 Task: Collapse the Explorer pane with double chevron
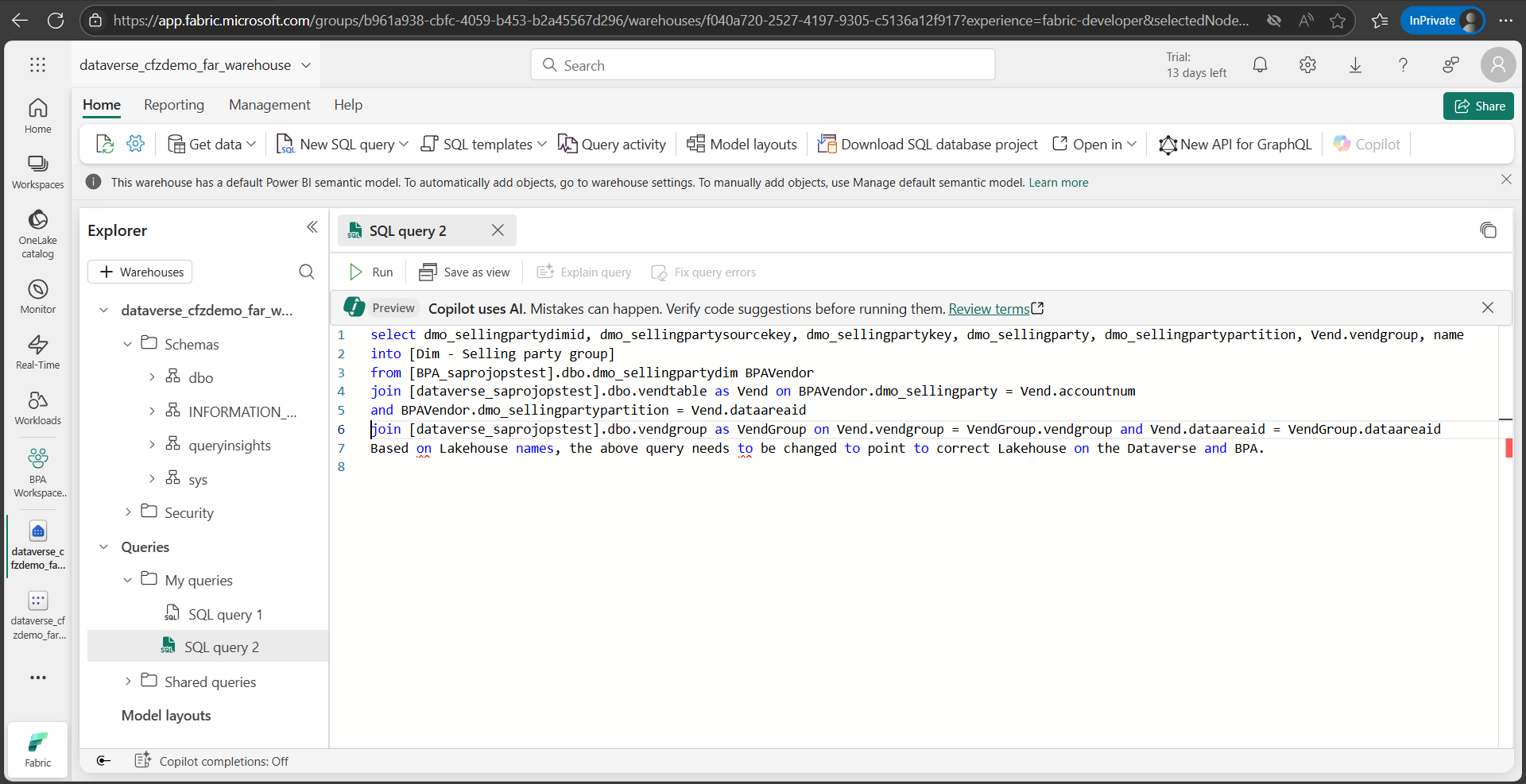click(x=312, y=228)
